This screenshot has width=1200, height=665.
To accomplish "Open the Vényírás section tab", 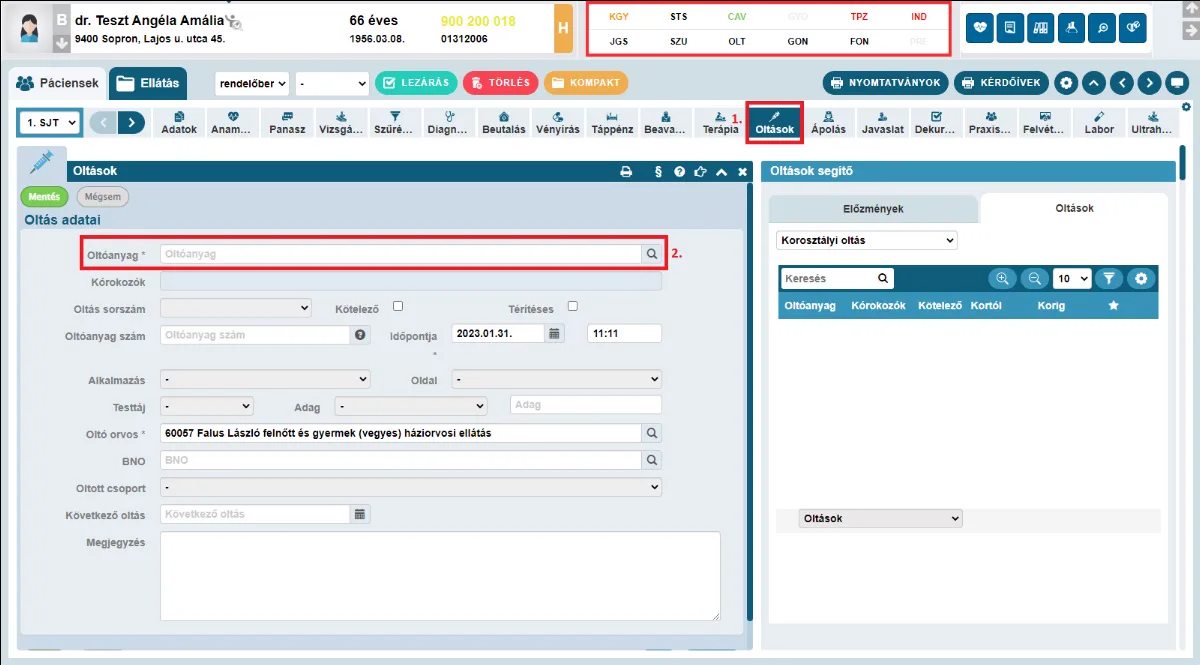I will pos(557,123).
